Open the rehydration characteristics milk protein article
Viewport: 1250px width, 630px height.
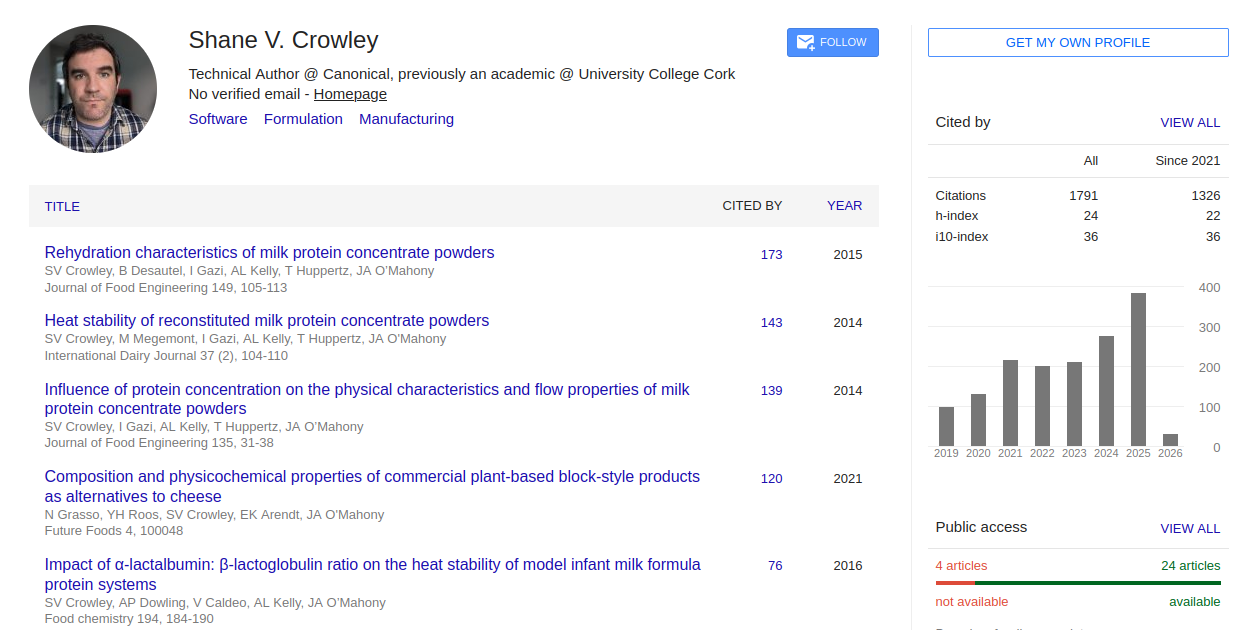tap(268, 252)
